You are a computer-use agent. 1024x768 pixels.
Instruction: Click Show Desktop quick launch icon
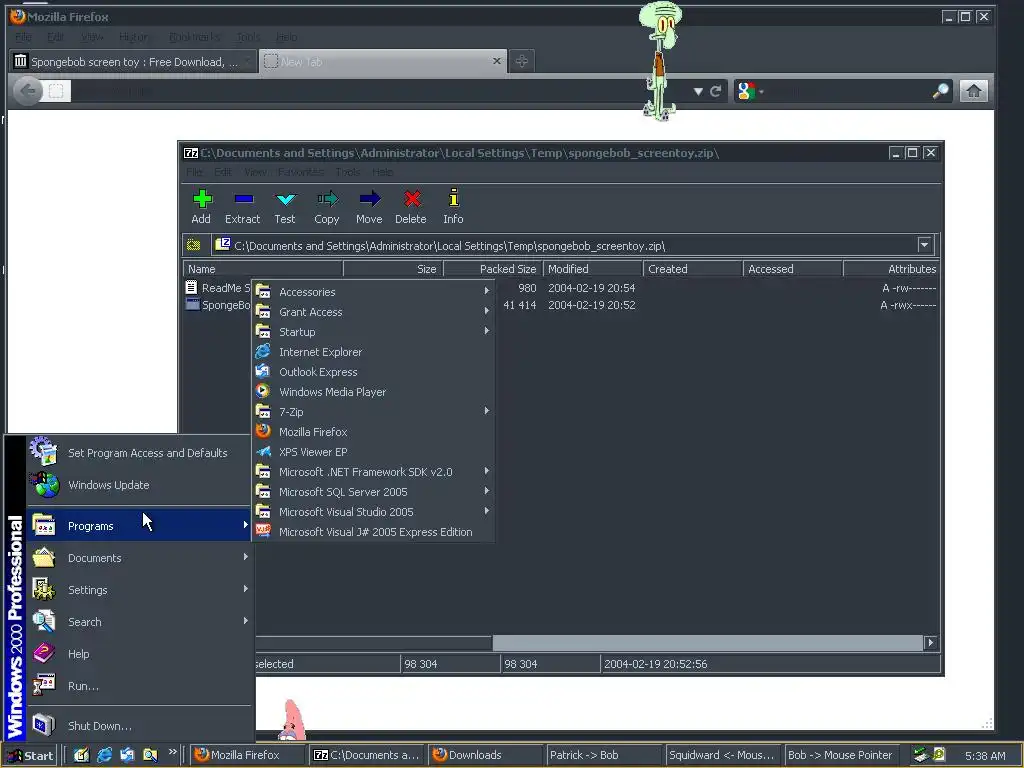[81, 755]
